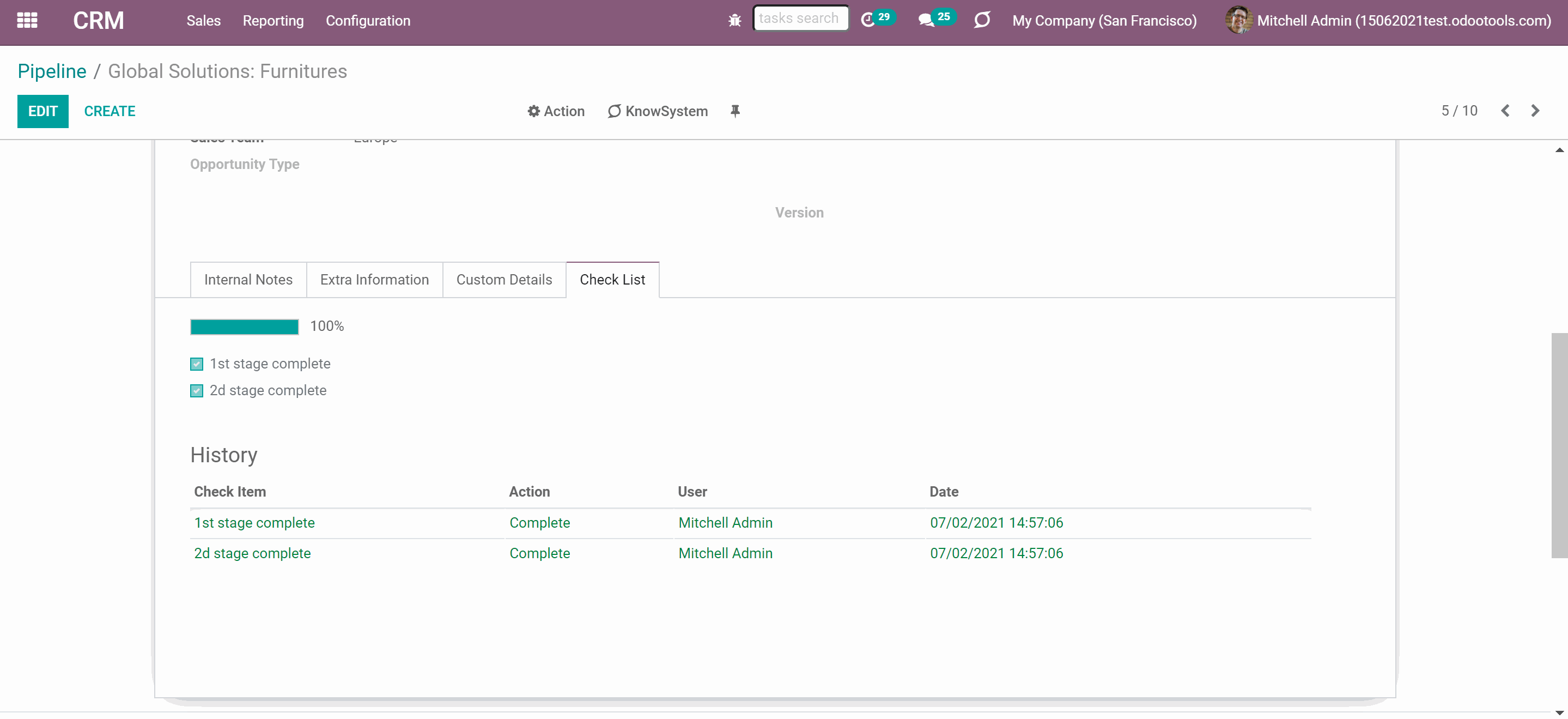Click the pin icon beside KnowSystem

coord(735,111)
